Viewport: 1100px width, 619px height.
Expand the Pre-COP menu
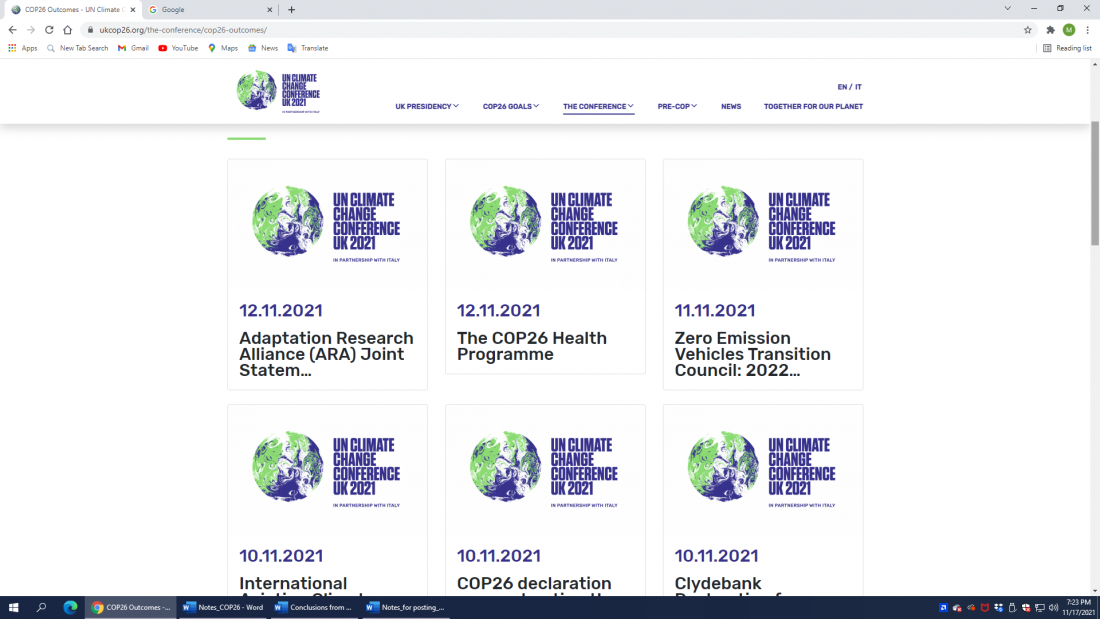click(x=677, y=107)
